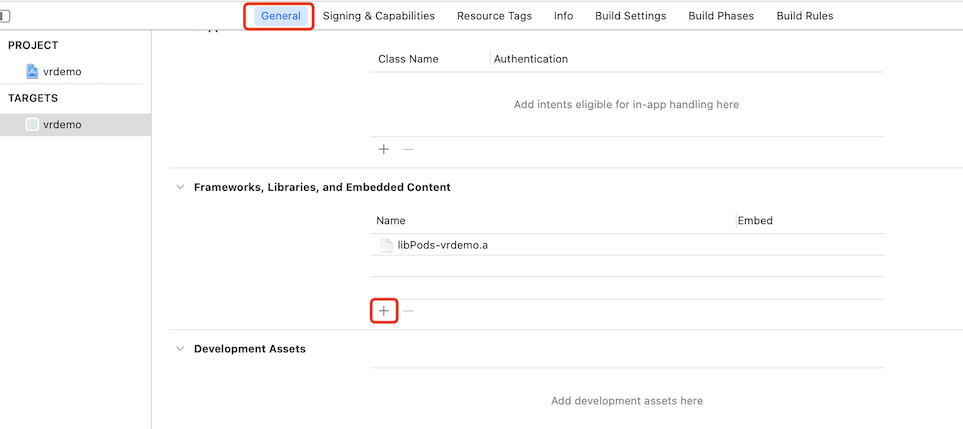
Task: Open the General tab
Action: click(281, 17)
